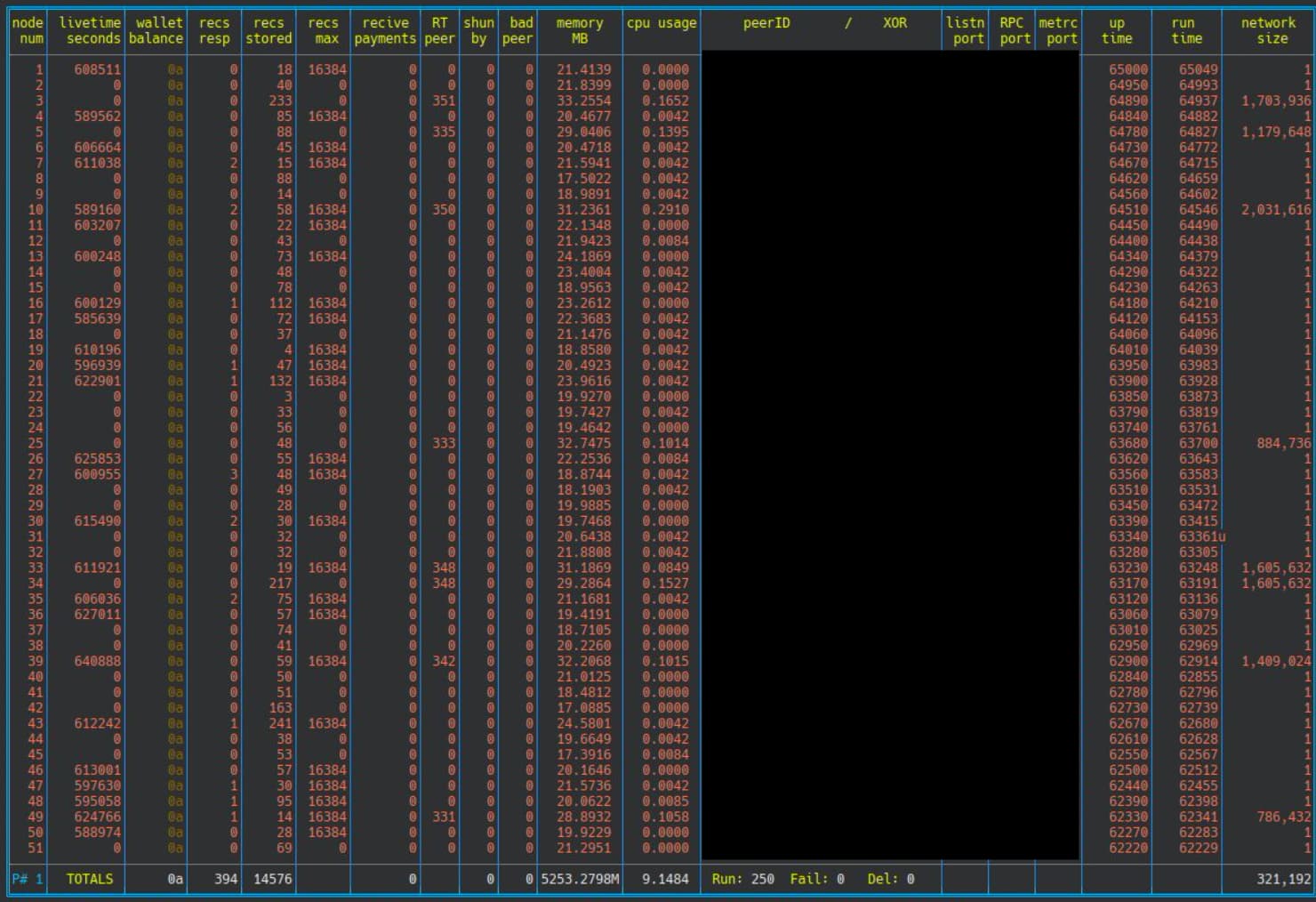The width and height of the screenshot is (1316, 902).
Task: Click livetime value 622901 for node 21
Action: [97, 381]
